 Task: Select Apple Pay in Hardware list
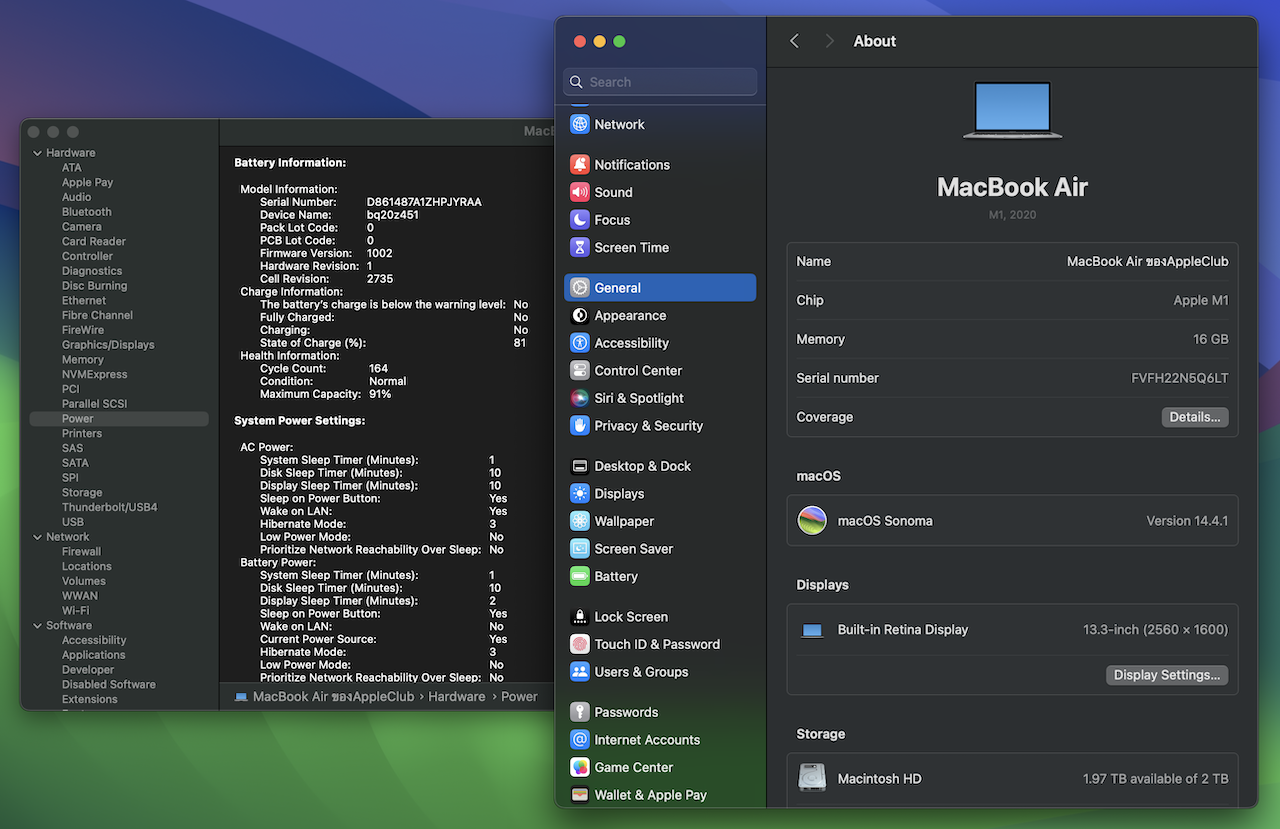click(87, 183)
